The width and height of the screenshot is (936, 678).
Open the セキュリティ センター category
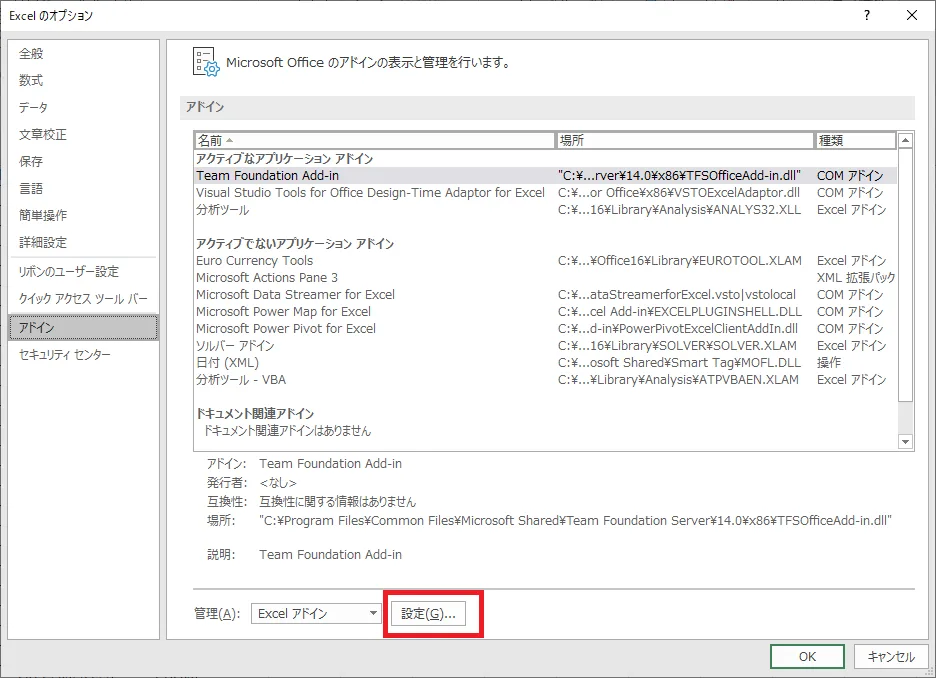[65, 354]
